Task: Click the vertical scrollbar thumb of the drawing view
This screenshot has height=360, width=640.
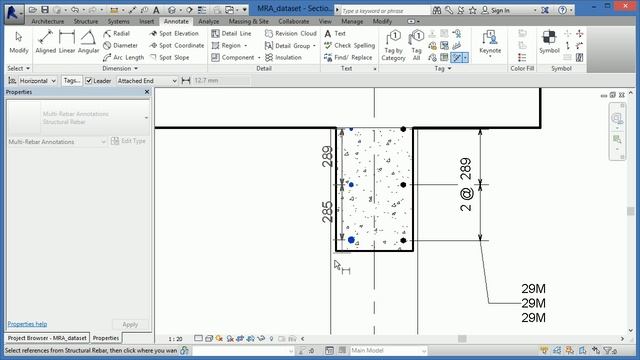Action: (631, 211)
